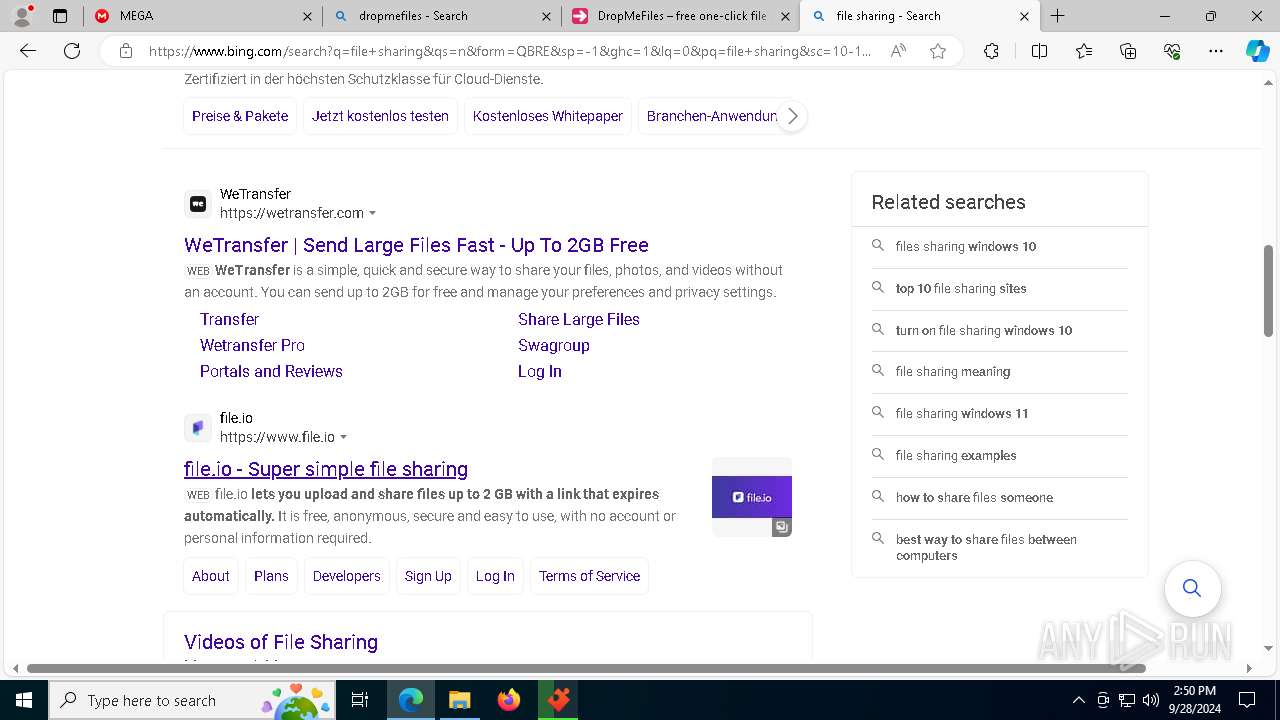Click the WeTransfer site favicon
This screenshot has width=1280, height=720.
coord(198,204)
